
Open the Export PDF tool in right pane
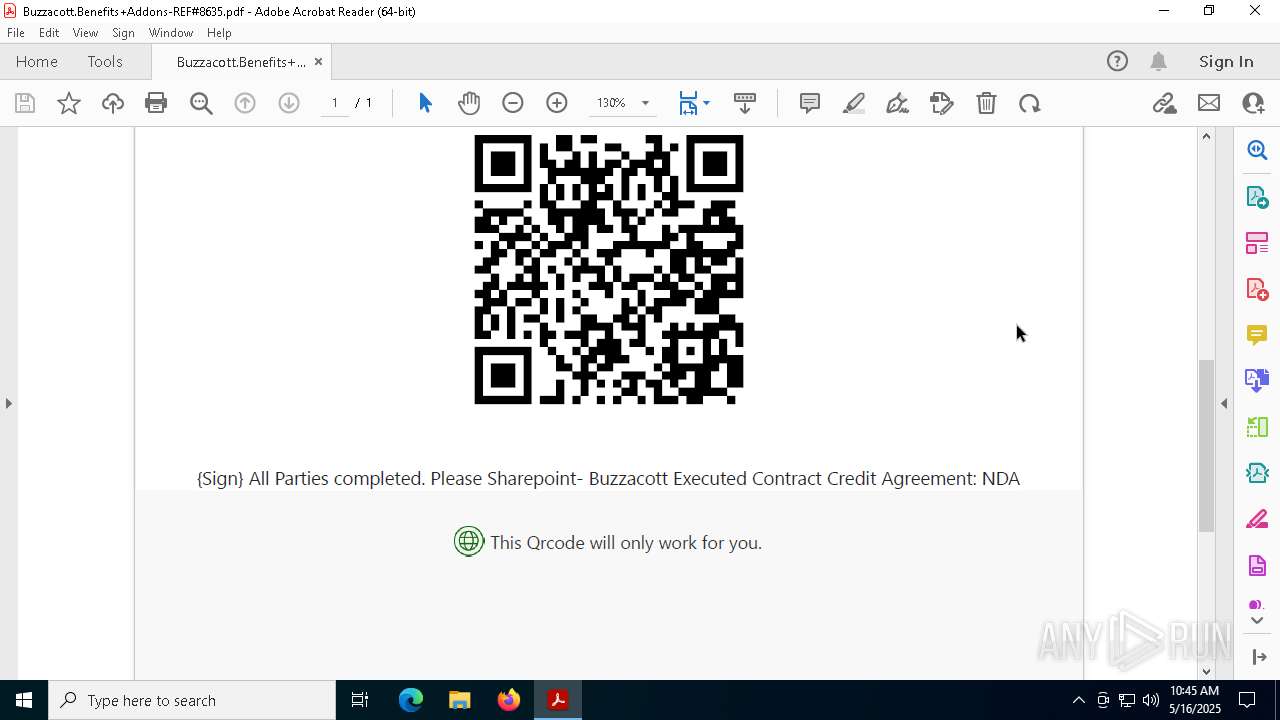1257,196
